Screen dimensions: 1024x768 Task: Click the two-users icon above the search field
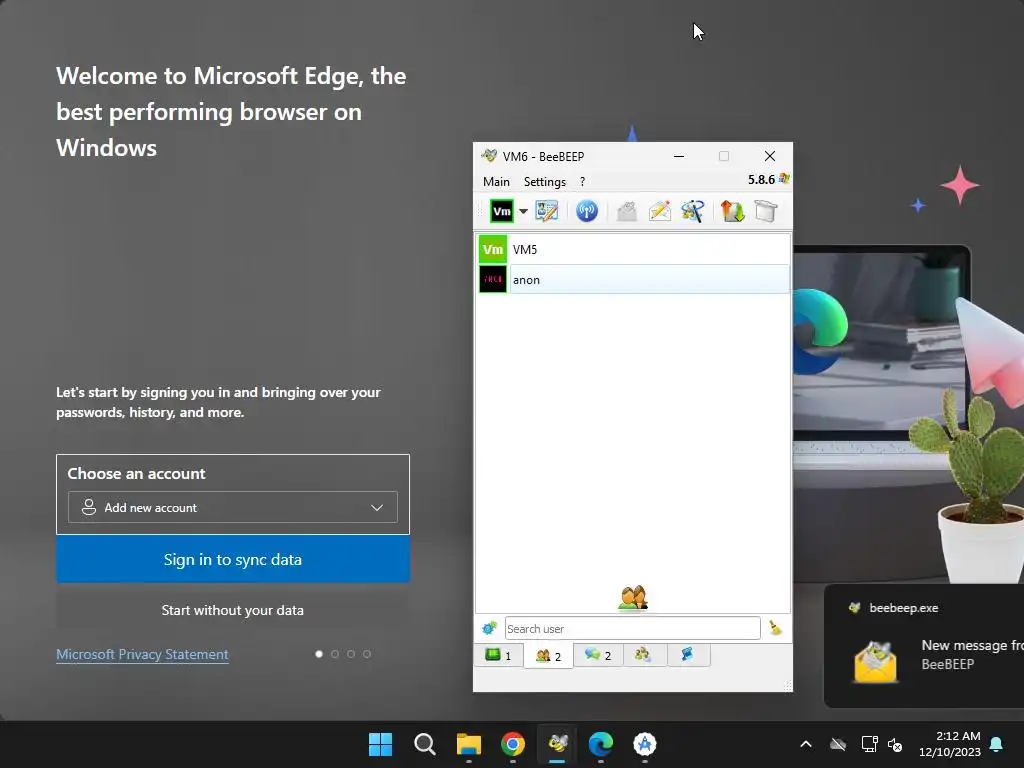click(x=632, y=598)
